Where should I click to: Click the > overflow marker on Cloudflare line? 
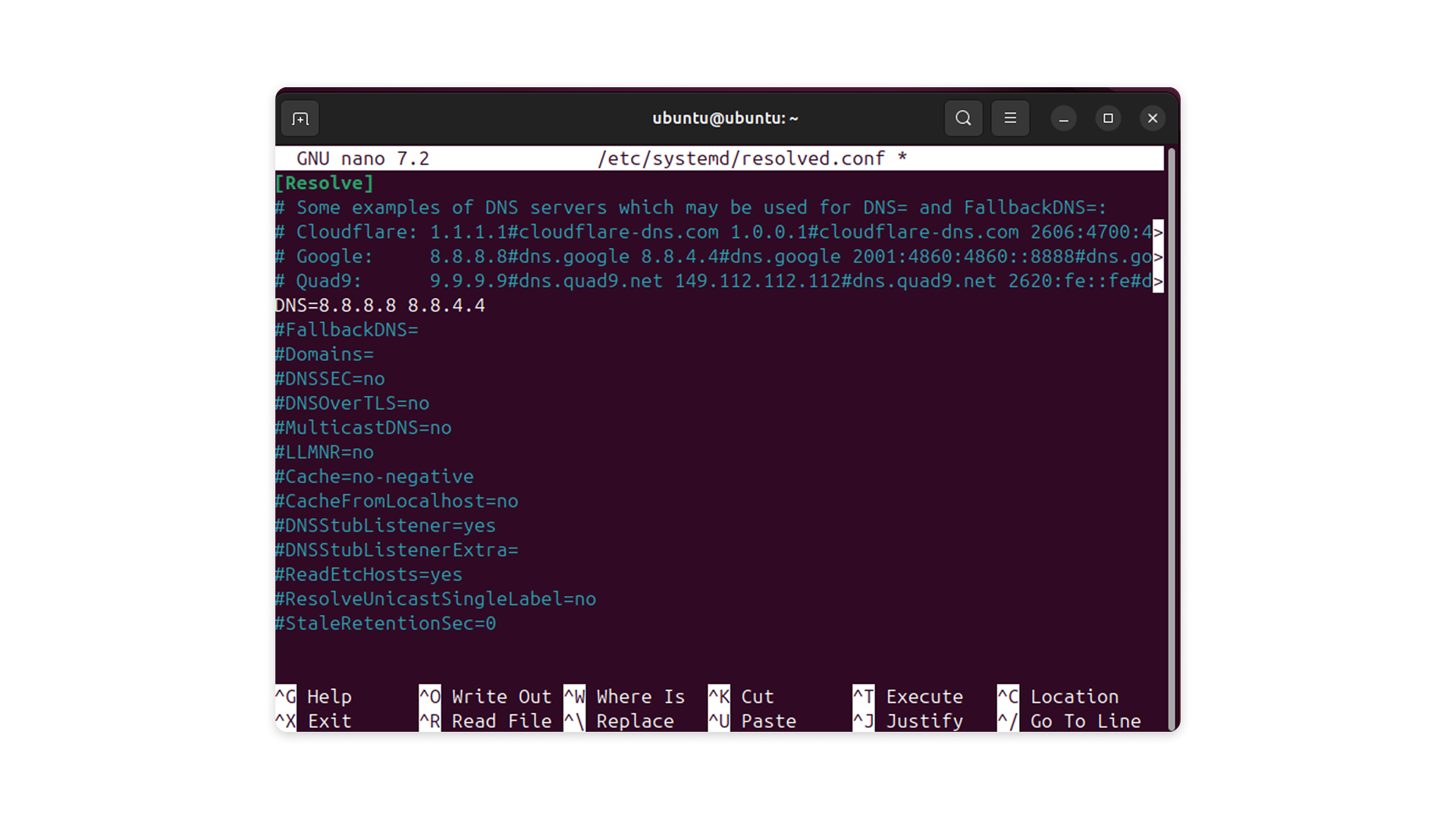click(x=1158, y=232)
